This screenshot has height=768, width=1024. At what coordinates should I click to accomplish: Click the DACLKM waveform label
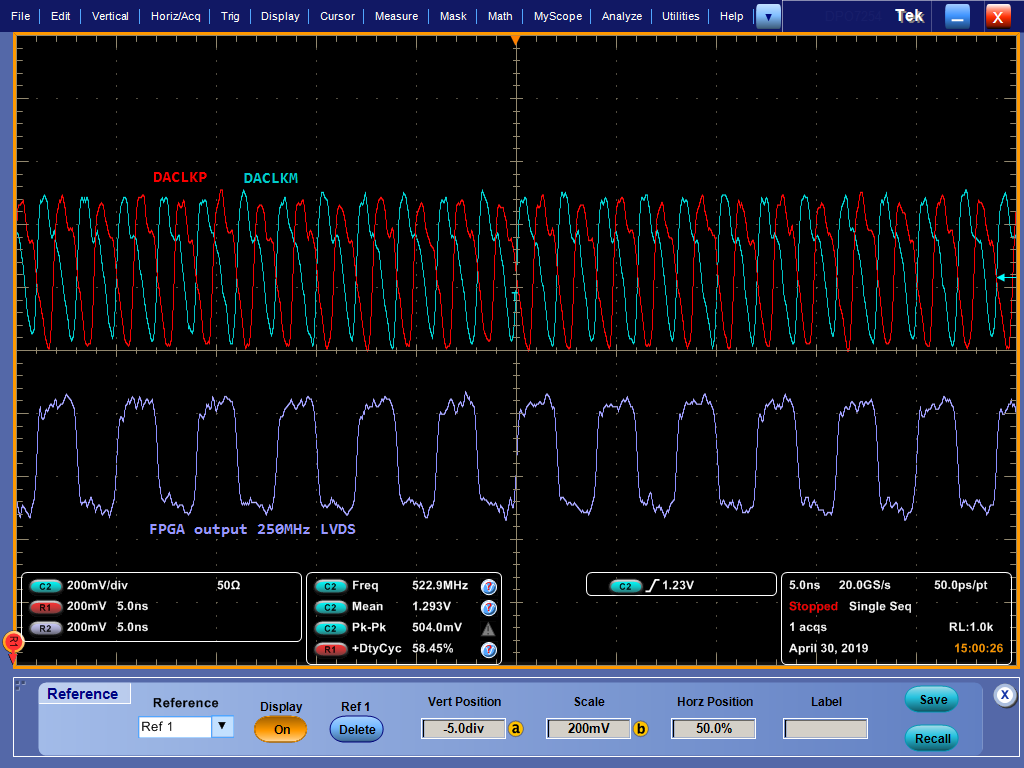click(x=270, y=178)
